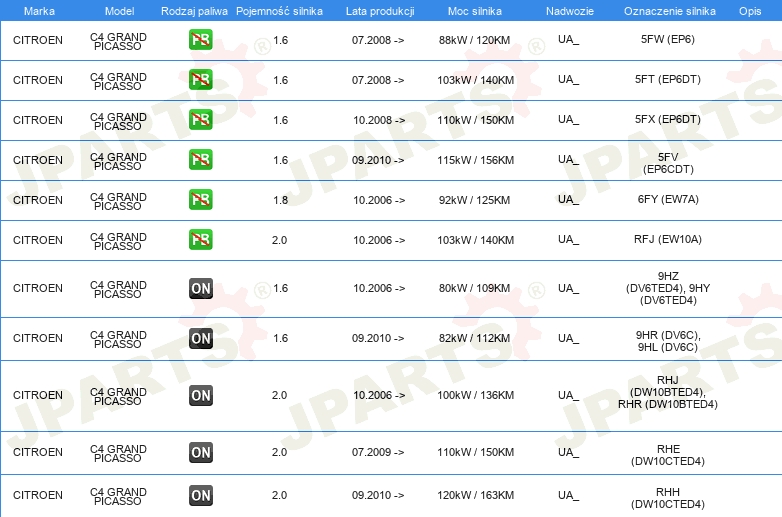Select engine code 5FT (EP6DT)
Viewport: 782px width, 517px height.
click(668, 79)
